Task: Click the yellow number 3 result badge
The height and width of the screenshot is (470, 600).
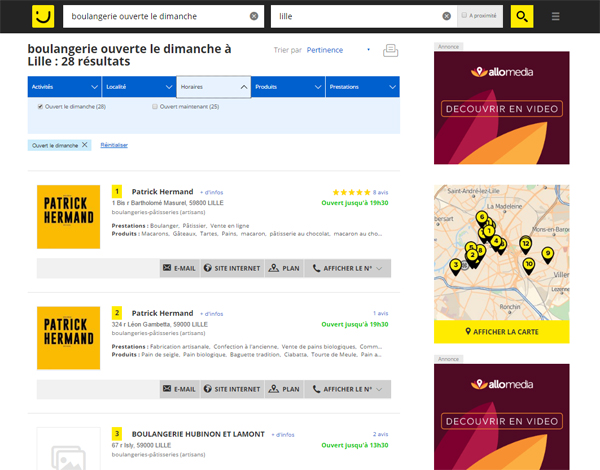Action: [x=117, y=434]
